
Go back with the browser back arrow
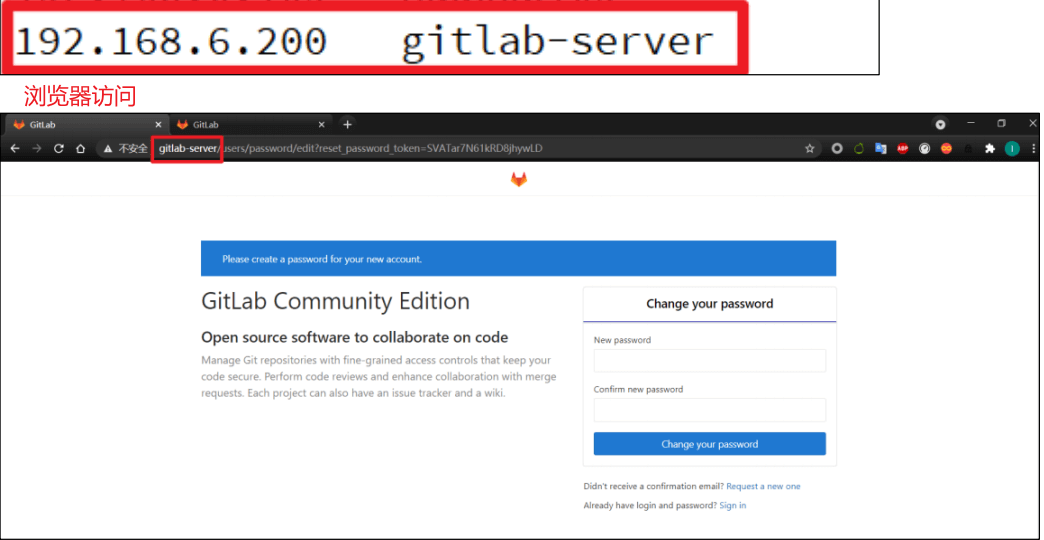(15, 148)
